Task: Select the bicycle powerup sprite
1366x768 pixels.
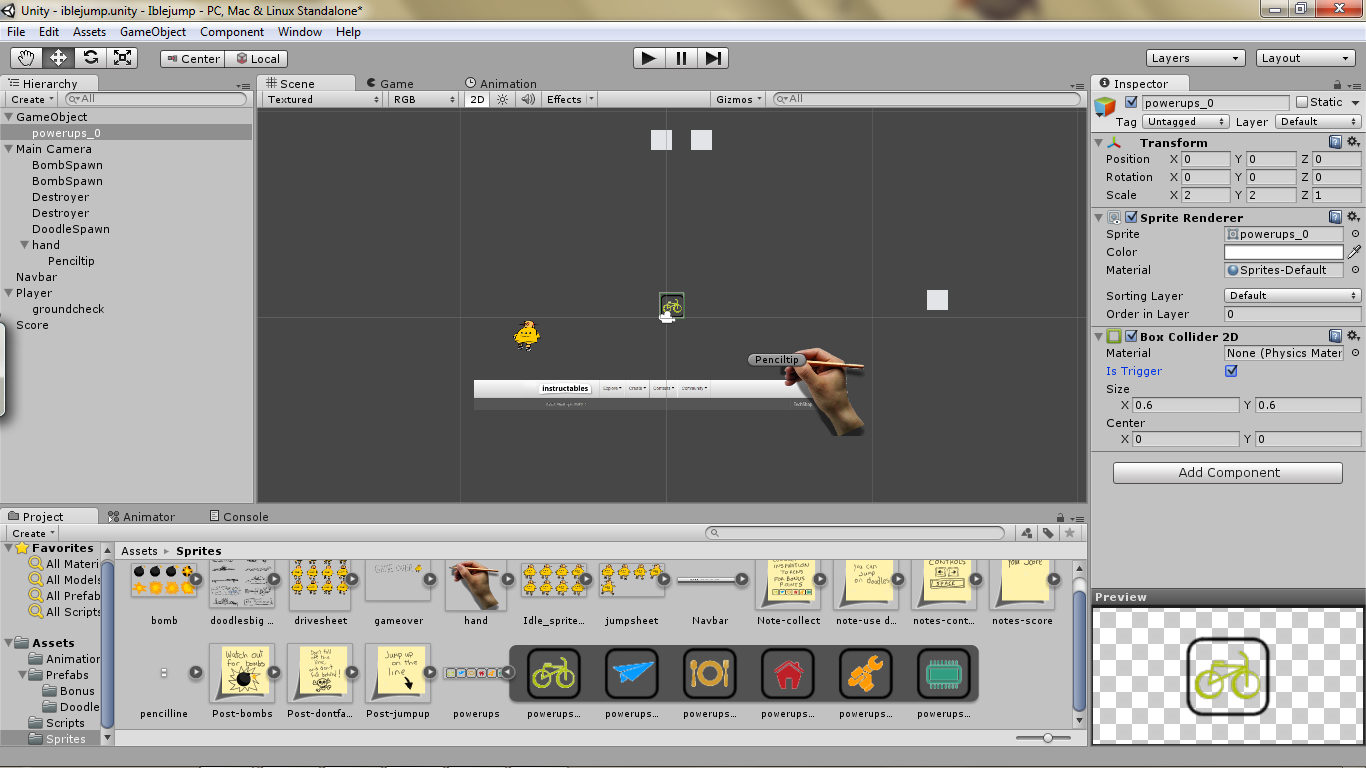Action: tap(553, 673)
